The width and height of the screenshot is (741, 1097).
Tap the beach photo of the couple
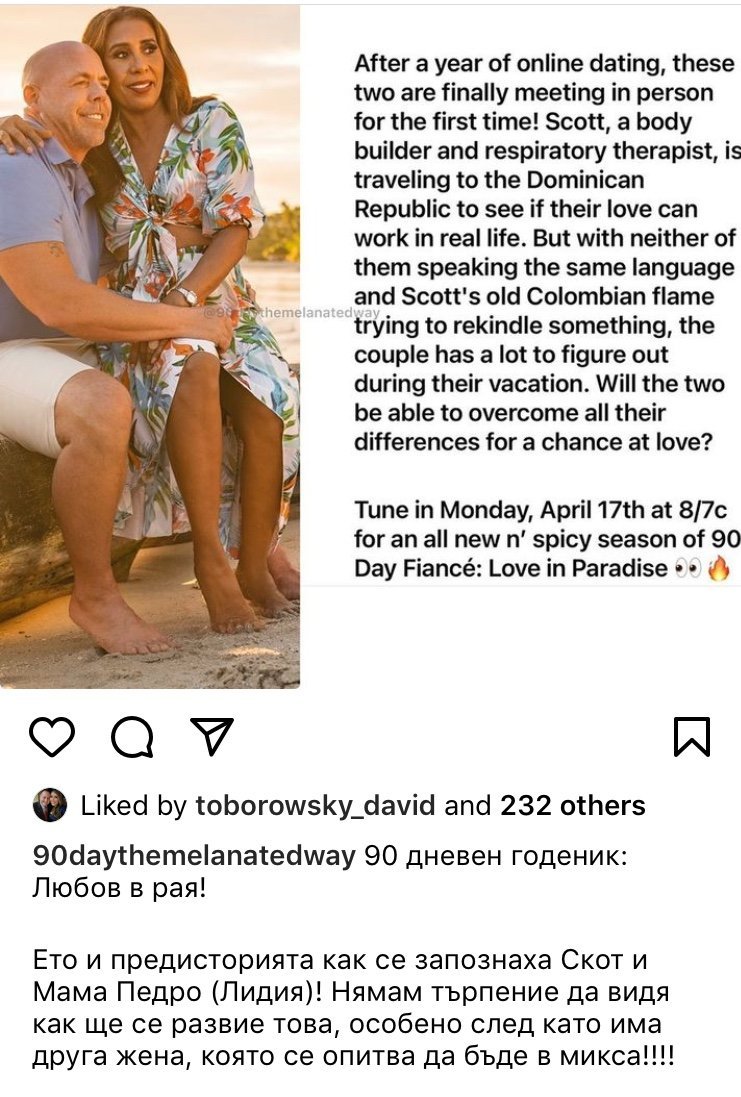150,450
